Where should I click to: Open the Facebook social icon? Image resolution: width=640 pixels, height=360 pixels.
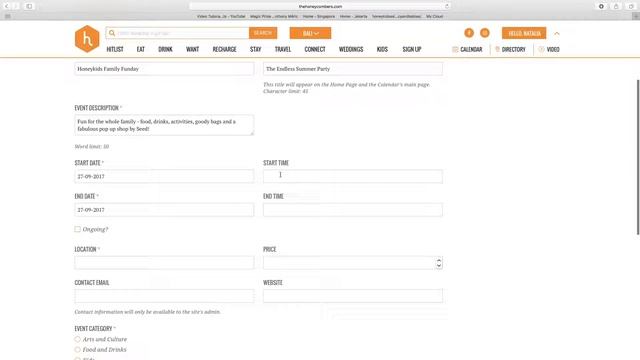pyautogui.click(x=469, y=33)
